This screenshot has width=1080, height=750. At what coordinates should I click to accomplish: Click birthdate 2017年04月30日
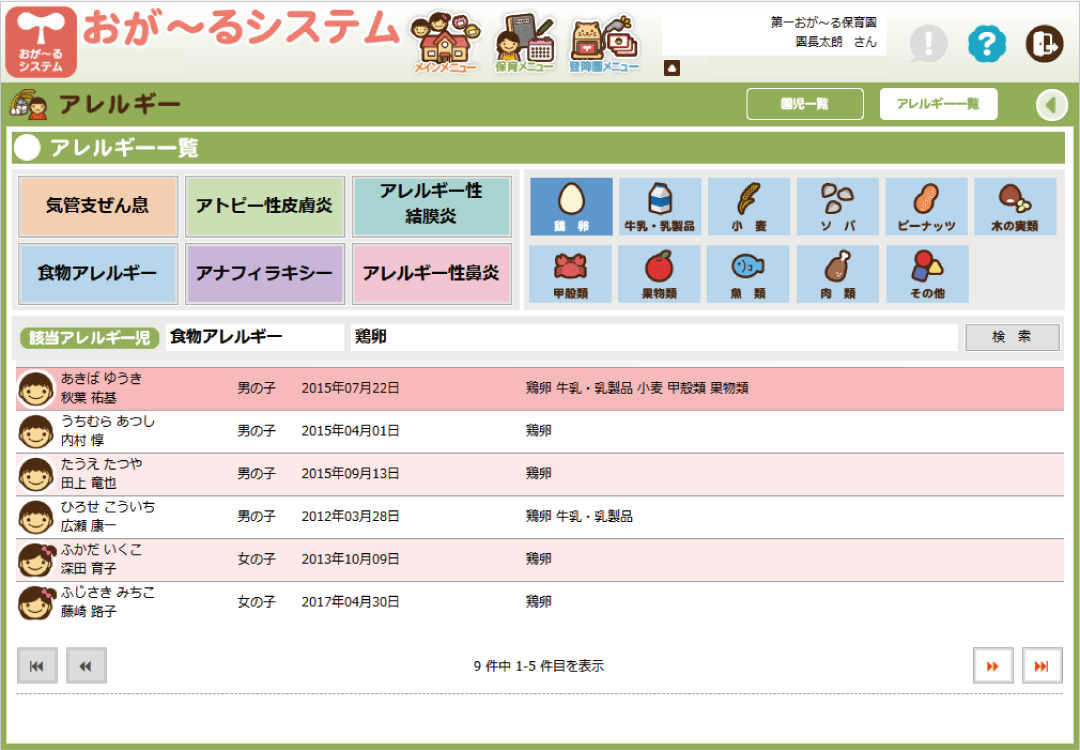point(350,602)
